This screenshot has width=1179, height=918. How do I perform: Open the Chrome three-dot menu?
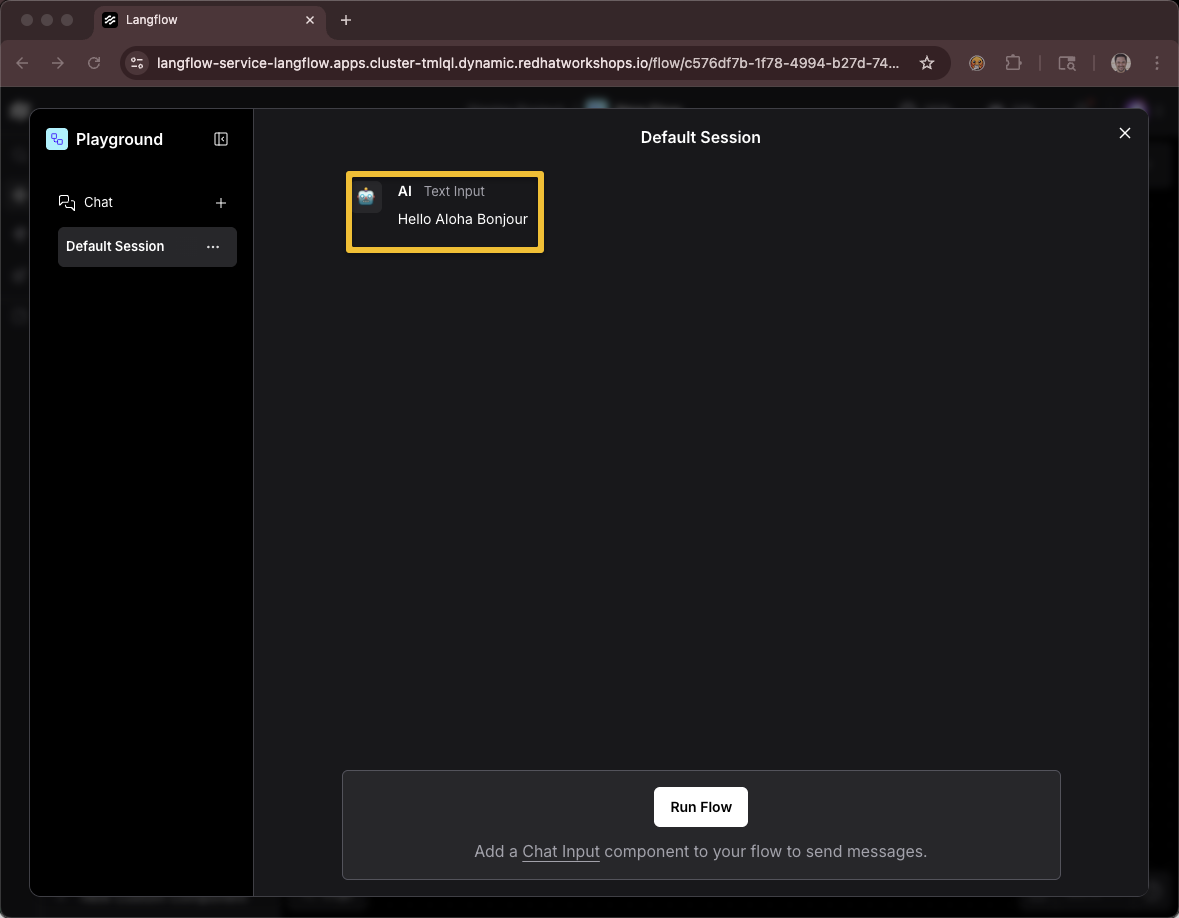[x=1157, y=62]
